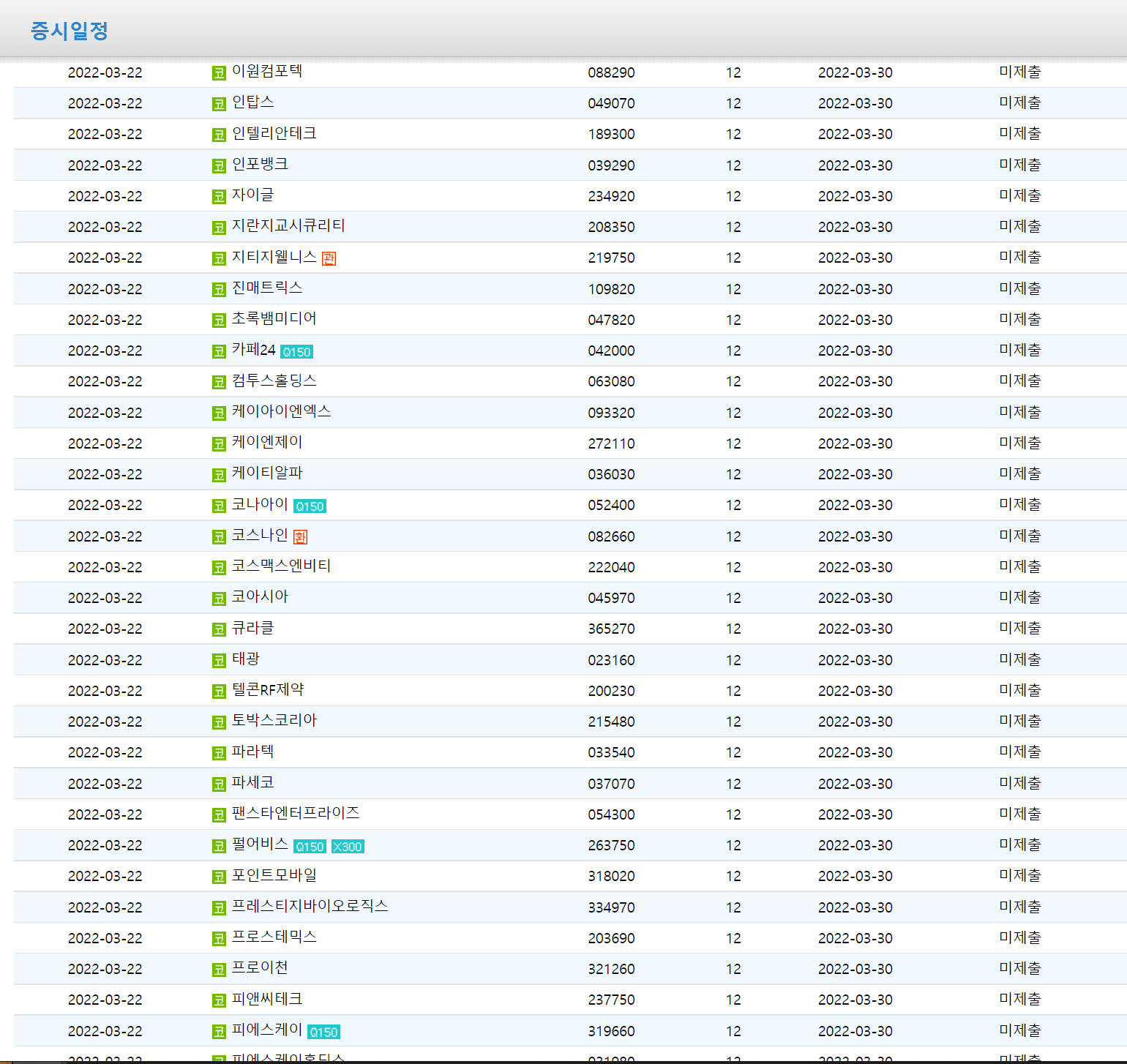Click stock code 365270

pyautogui.click(x=612, y=629)
